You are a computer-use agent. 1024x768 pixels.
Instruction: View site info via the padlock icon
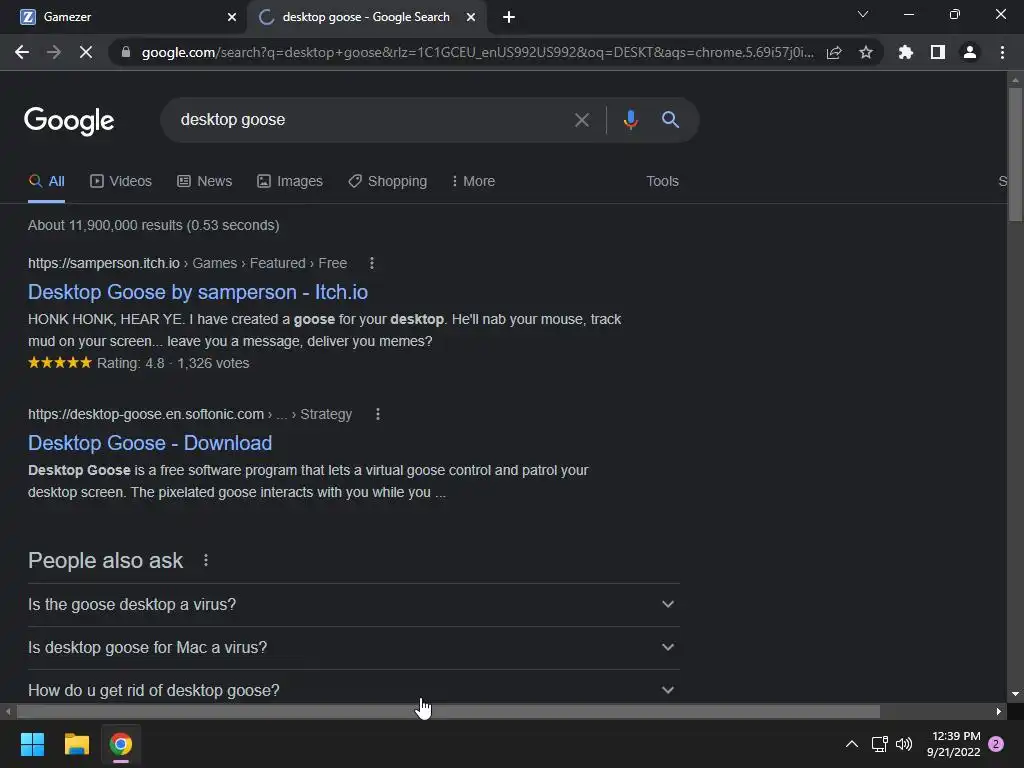tap(126, 52)
